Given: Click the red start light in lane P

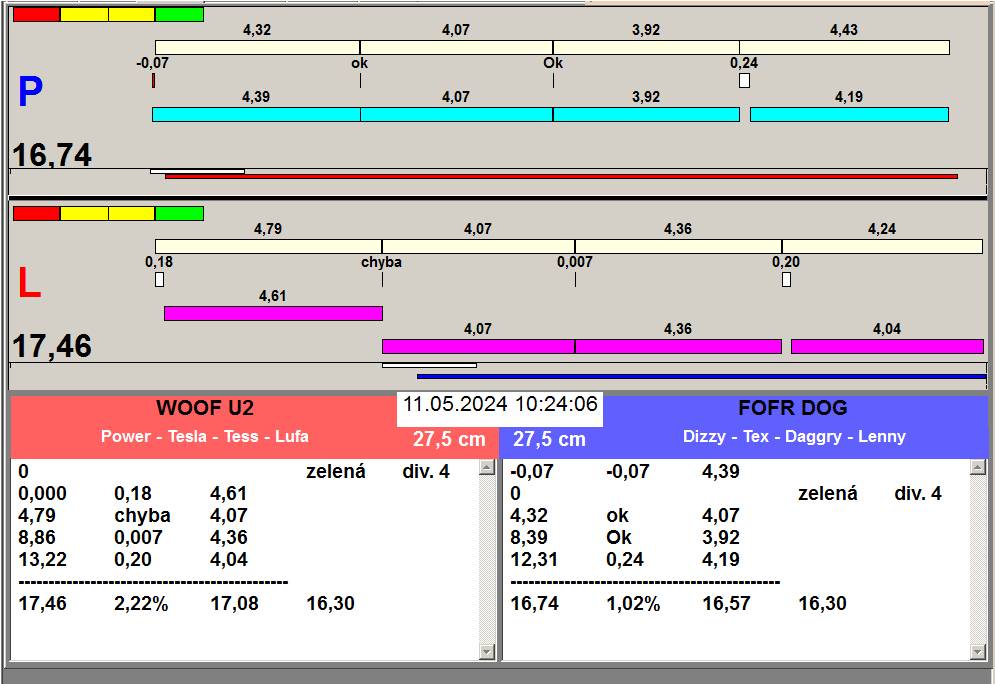Looking at the screenshot, I should point(37,15).
